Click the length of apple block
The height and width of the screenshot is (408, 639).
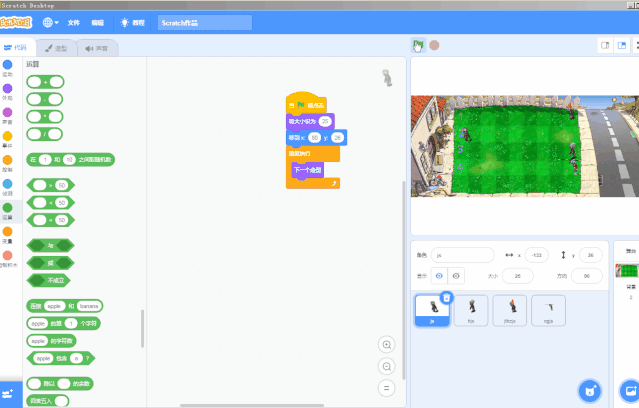51,341
